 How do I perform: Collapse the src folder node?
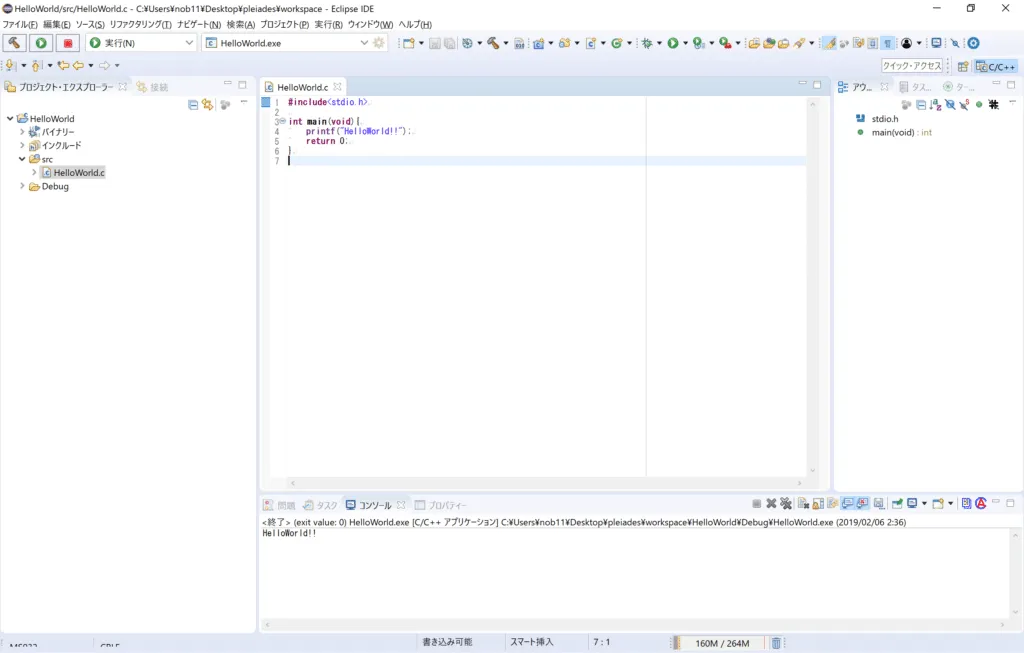[22, 159]
